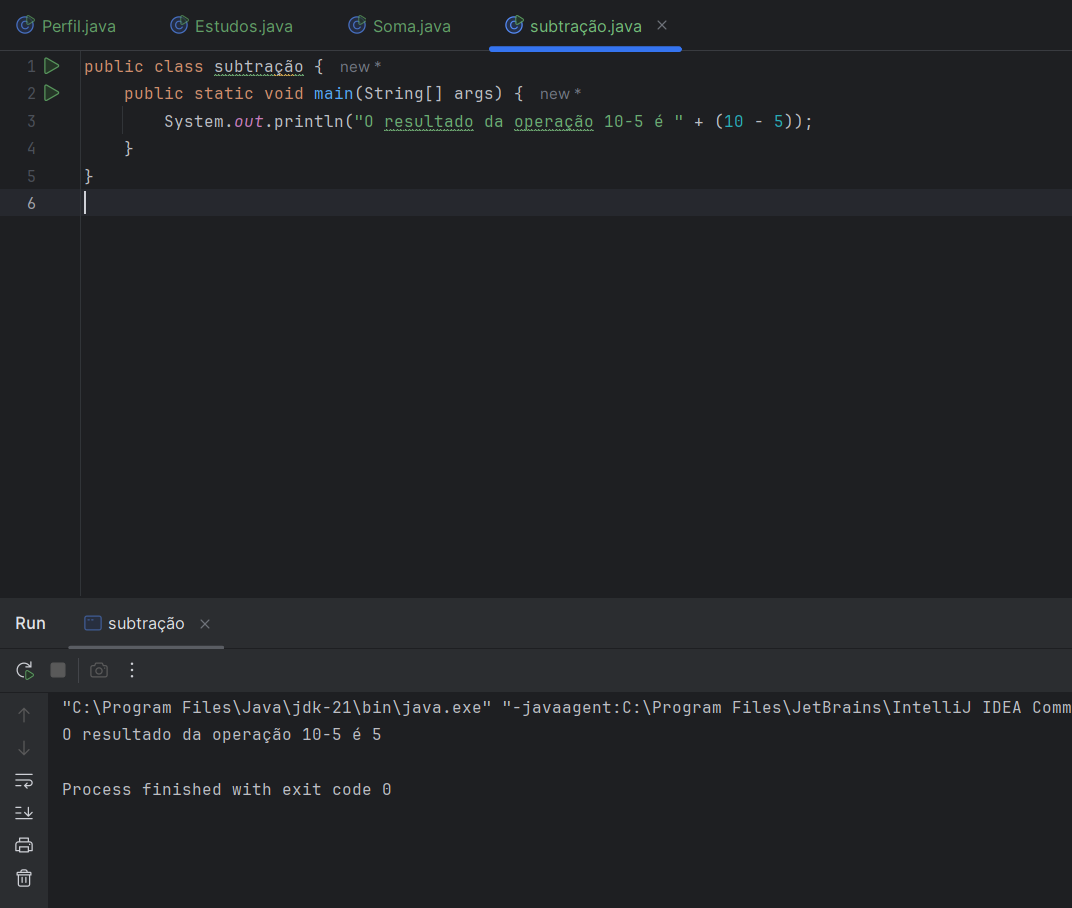Click the 'static' keyword on line 2
Viewport: 1072px width, 908px height.
pos(224,94)
